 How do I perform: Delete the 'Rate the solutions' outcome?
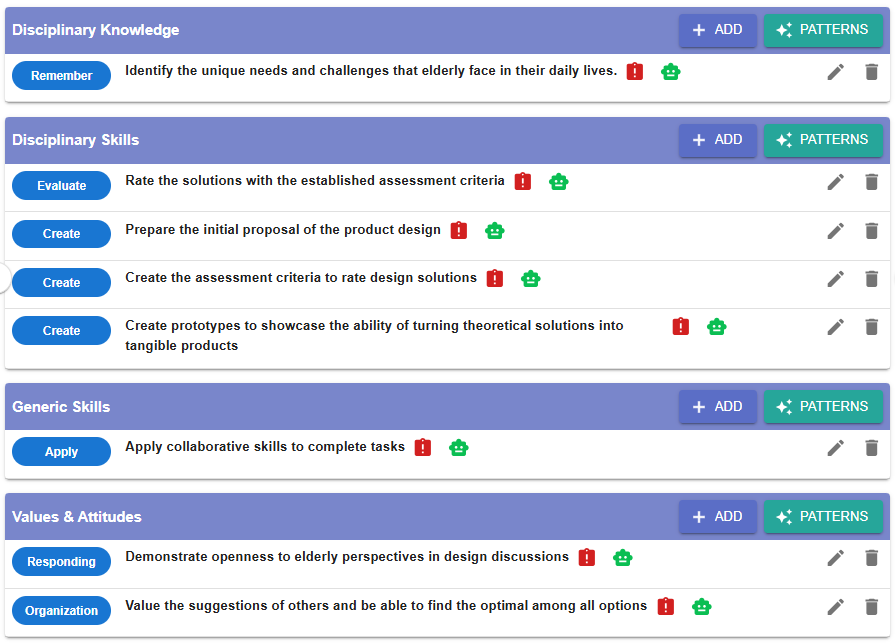871,182
